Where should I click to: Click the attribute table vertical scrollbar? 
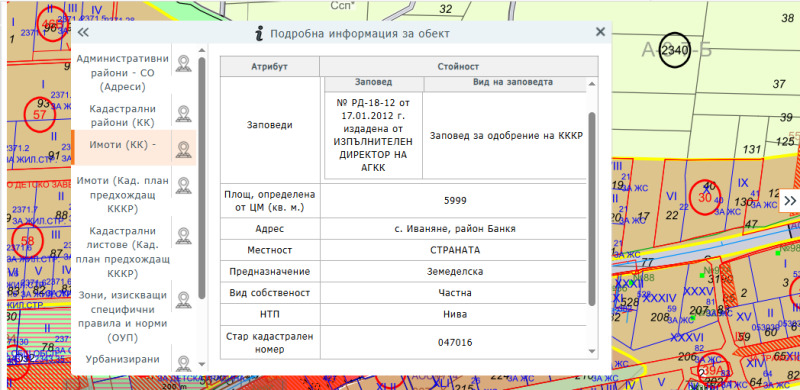pyautogui.click(x=592, y=209)
